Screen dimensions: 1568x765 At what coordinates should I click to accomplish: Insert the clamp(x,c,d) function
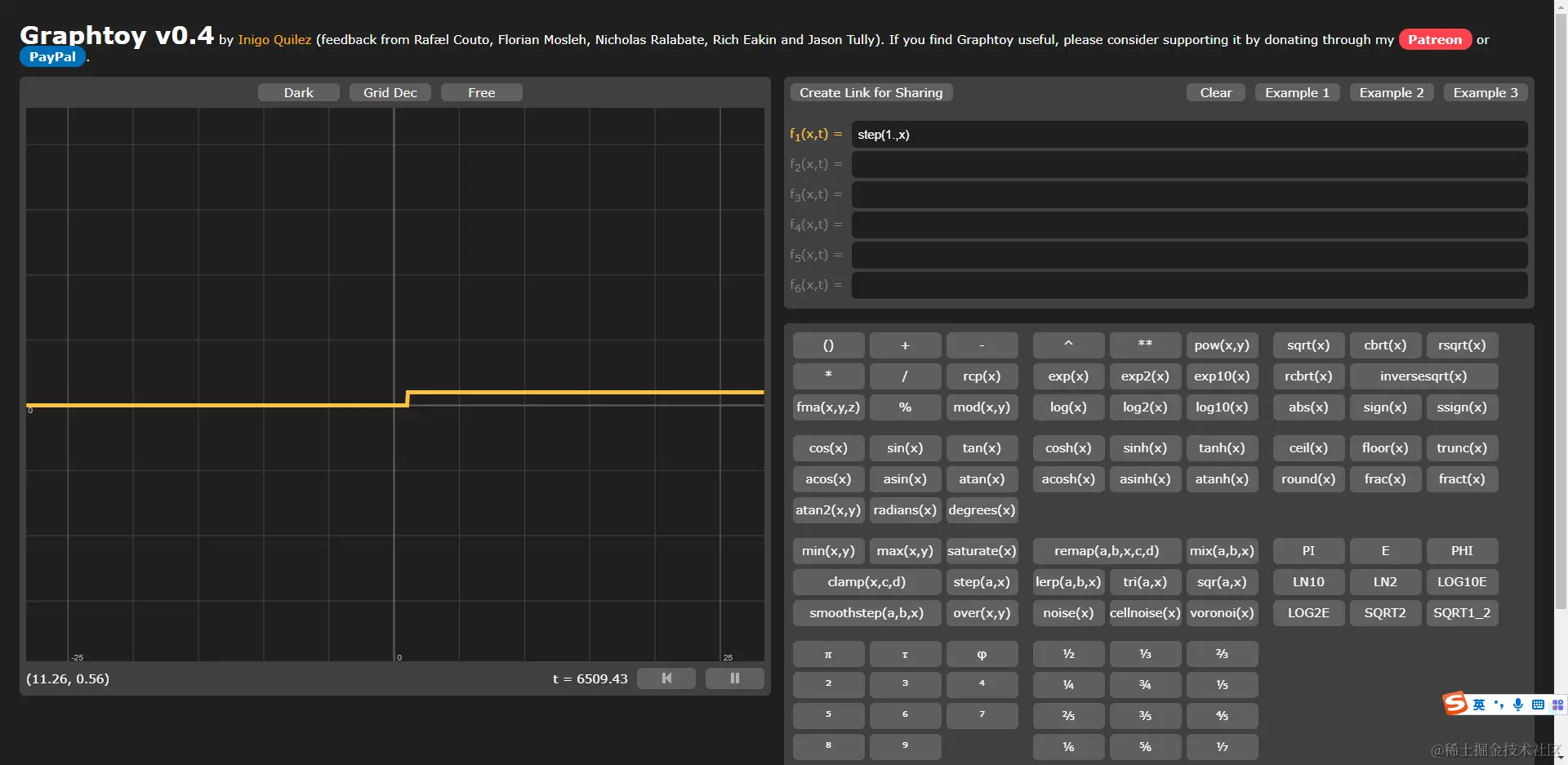point(866,581)
